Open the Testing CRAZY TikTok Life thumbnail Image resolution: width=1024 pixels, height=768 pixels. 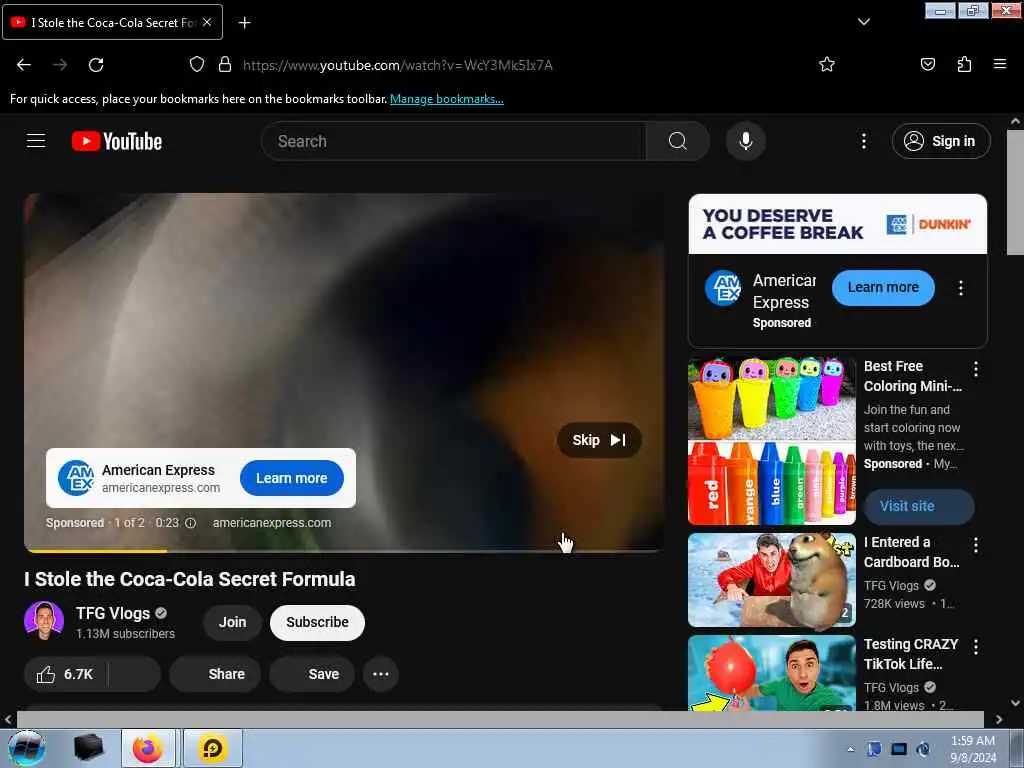pos(771,673)
